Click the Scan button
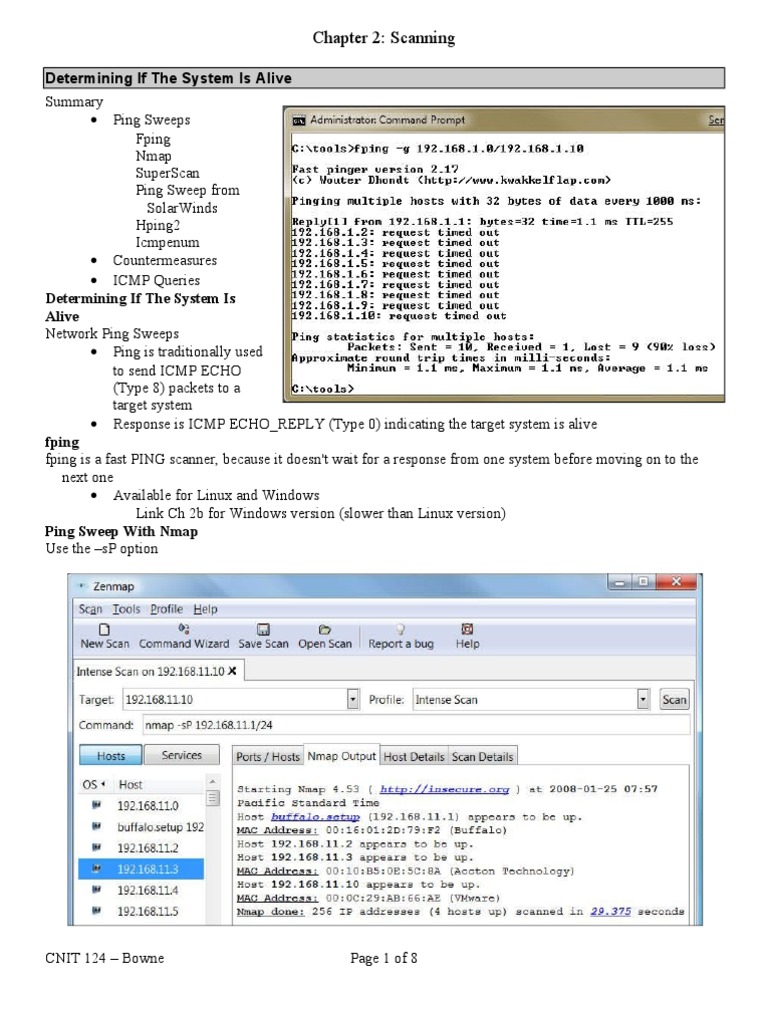 click(675, 700)
